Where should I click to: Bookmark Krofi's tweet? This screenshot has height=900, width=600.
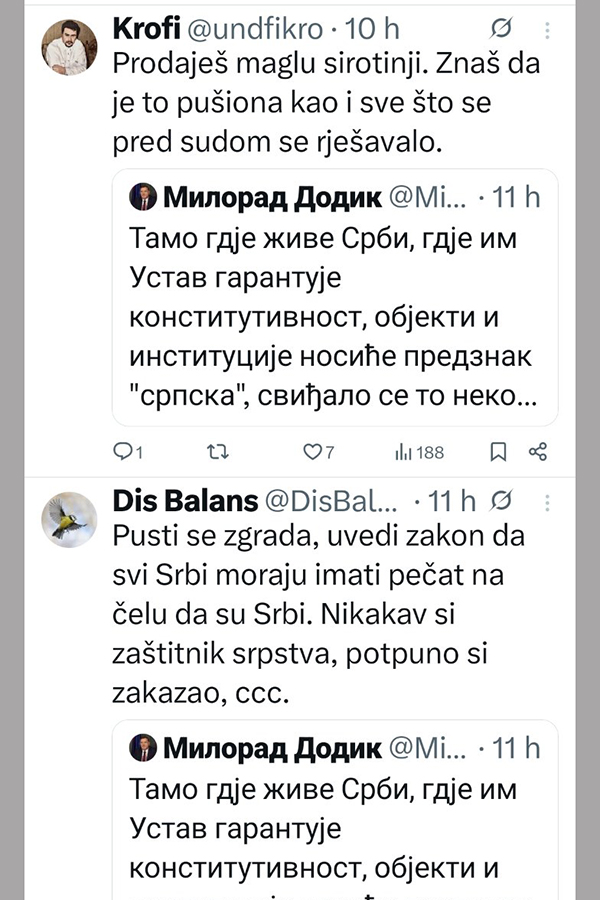(x=497, y=453)
